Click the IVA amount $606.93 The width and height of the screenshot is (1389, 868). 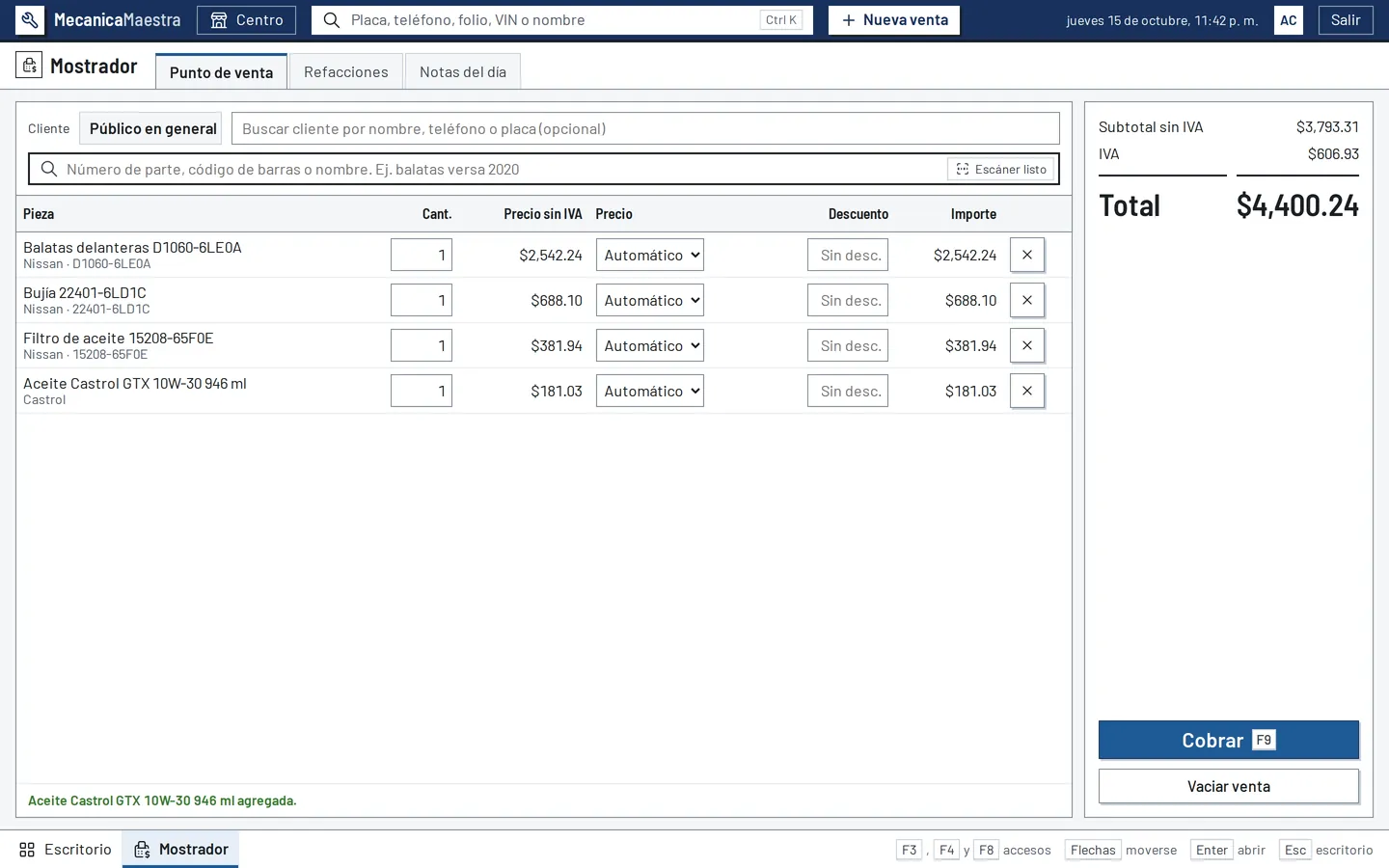(1333, 154)
